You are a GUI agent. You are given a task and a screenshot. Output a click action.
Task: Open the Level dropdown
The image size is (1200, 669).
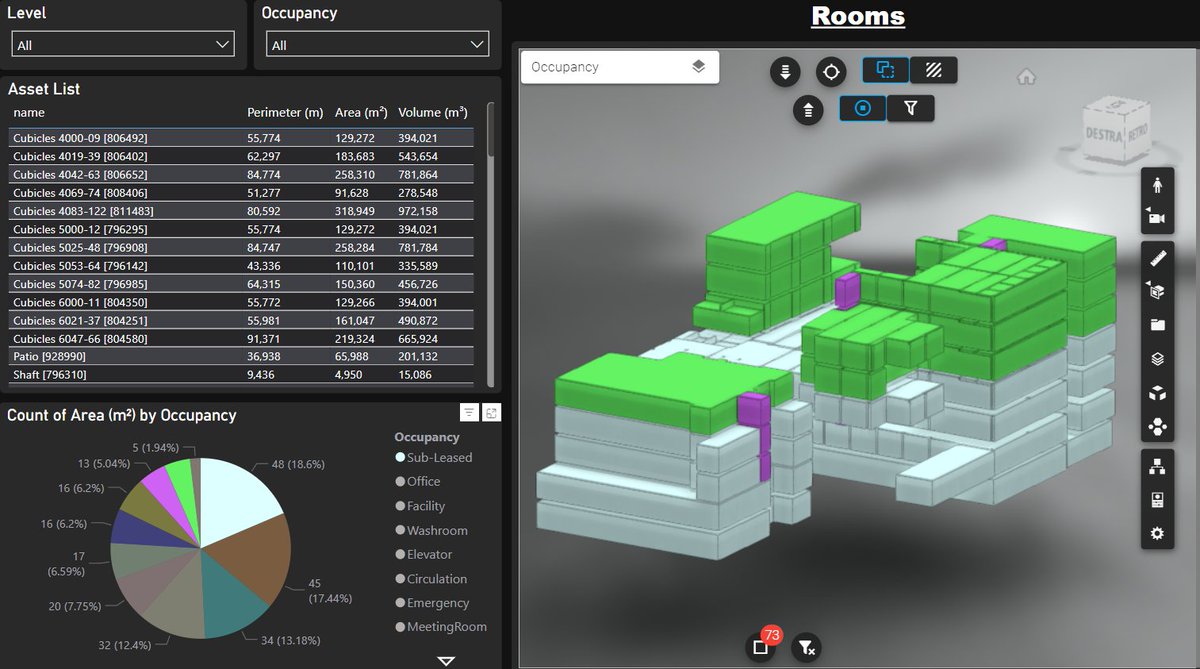(122, 44)
